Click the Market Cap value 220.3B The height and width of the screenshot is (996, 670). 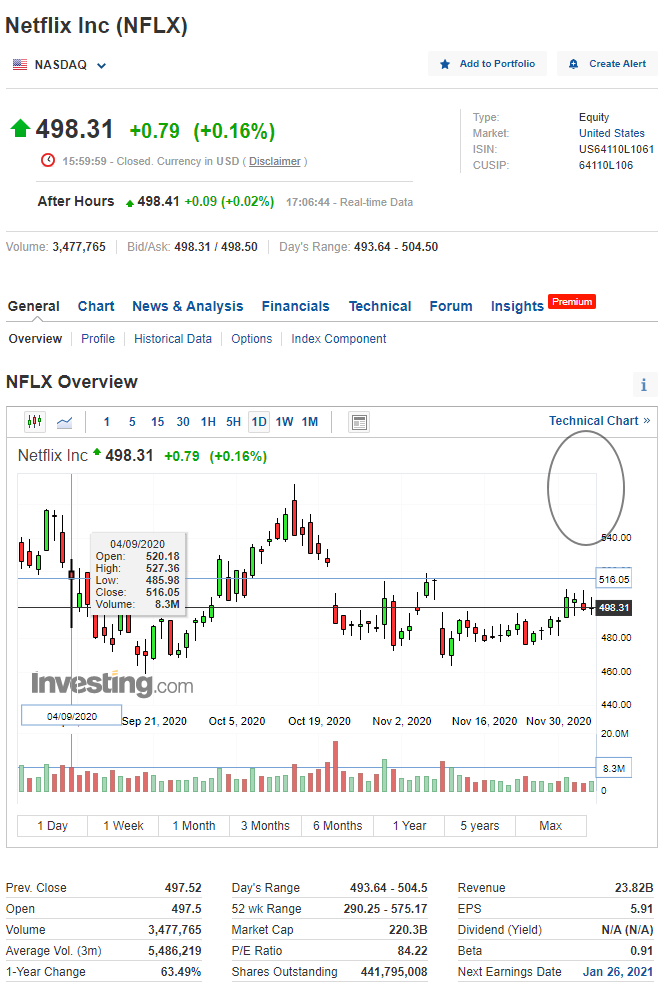click(x=408, y=930)
